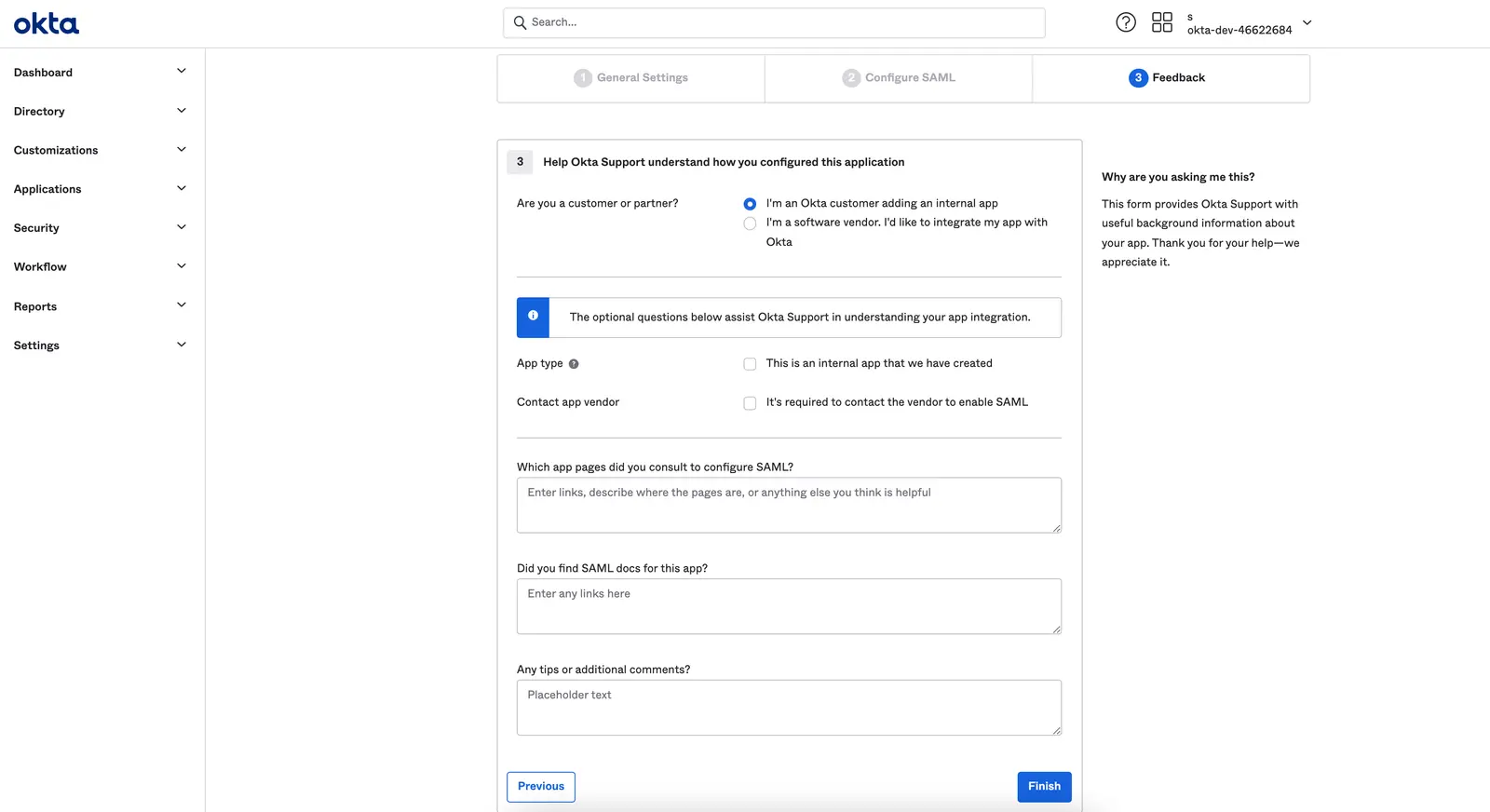Click the blue info icon in the notice
This screenshot has height=812, width=1490.
pos(533,316)
